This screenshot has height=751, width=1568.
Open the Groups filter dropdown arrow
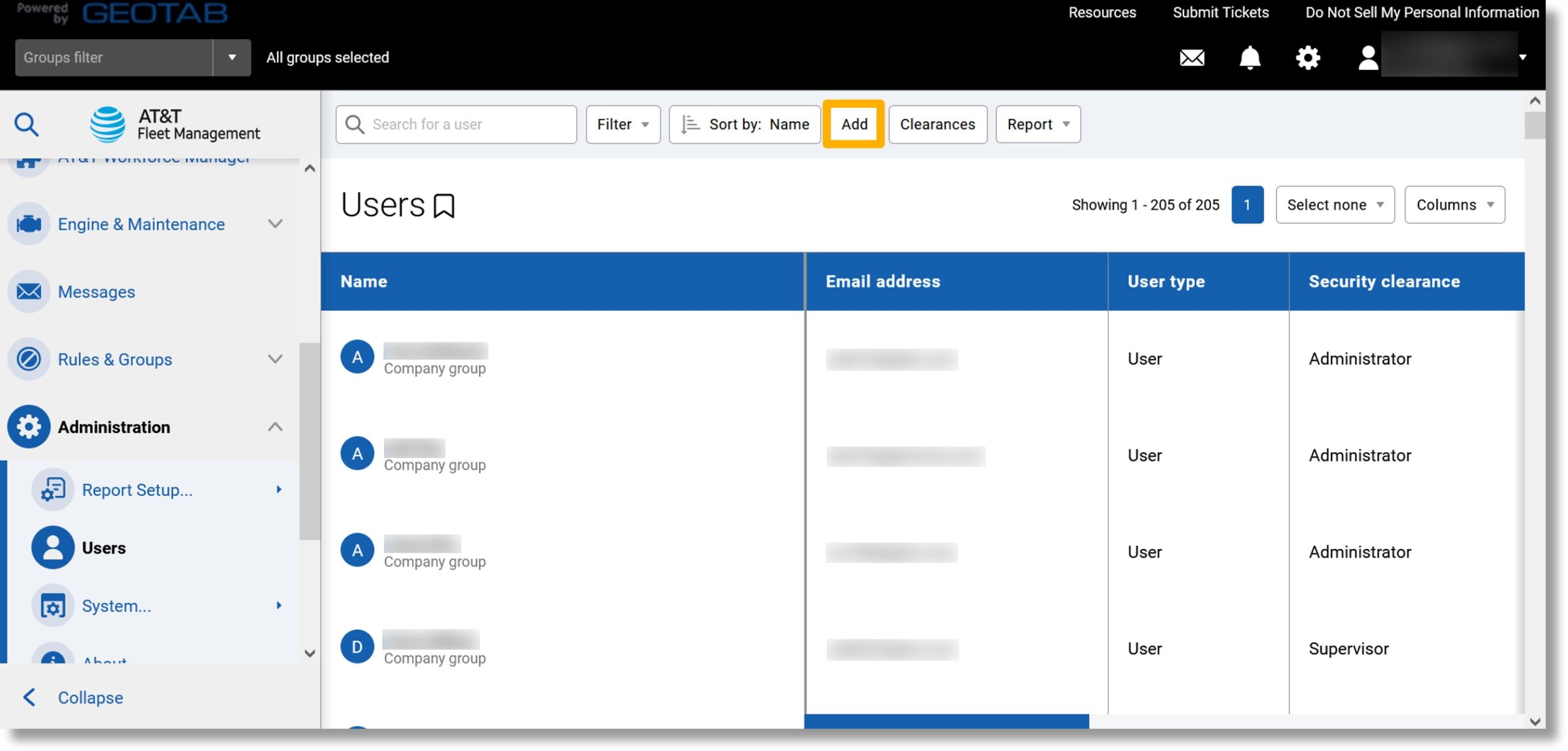[232, 58]
